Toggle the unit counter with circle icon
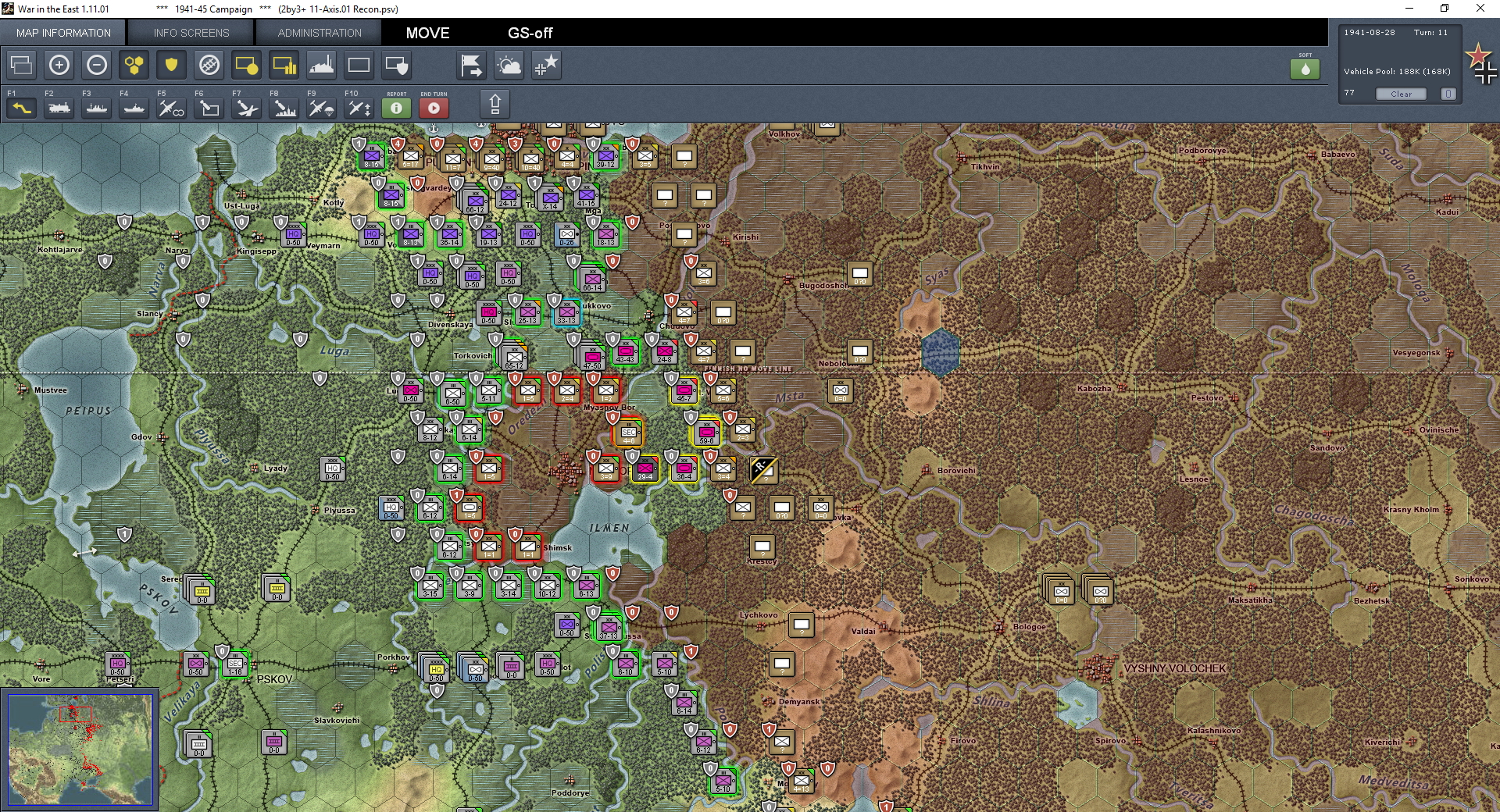 pyautogui.click(x=247, y=66)
